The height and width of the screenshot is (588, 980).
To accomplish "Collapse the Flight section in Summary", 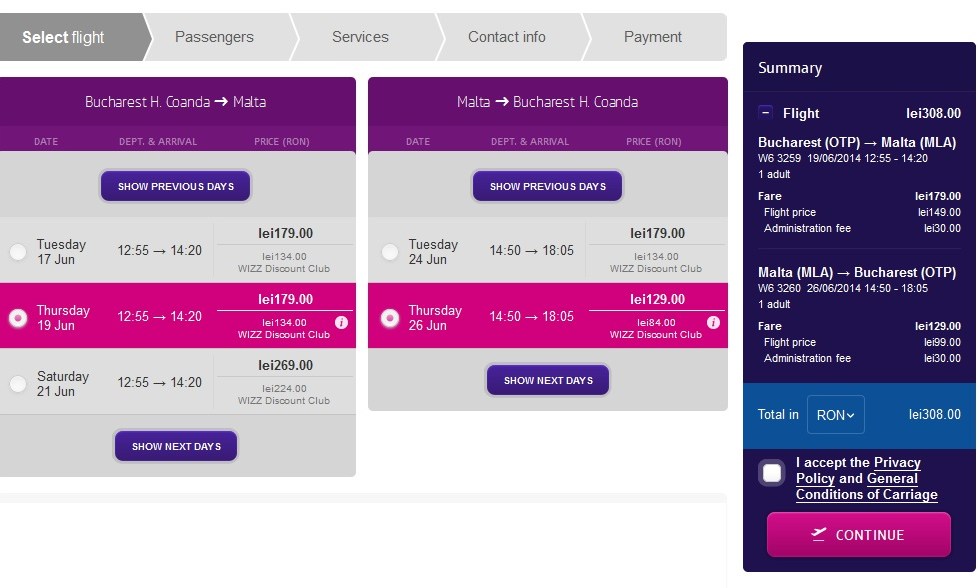I will pos(765,113).
